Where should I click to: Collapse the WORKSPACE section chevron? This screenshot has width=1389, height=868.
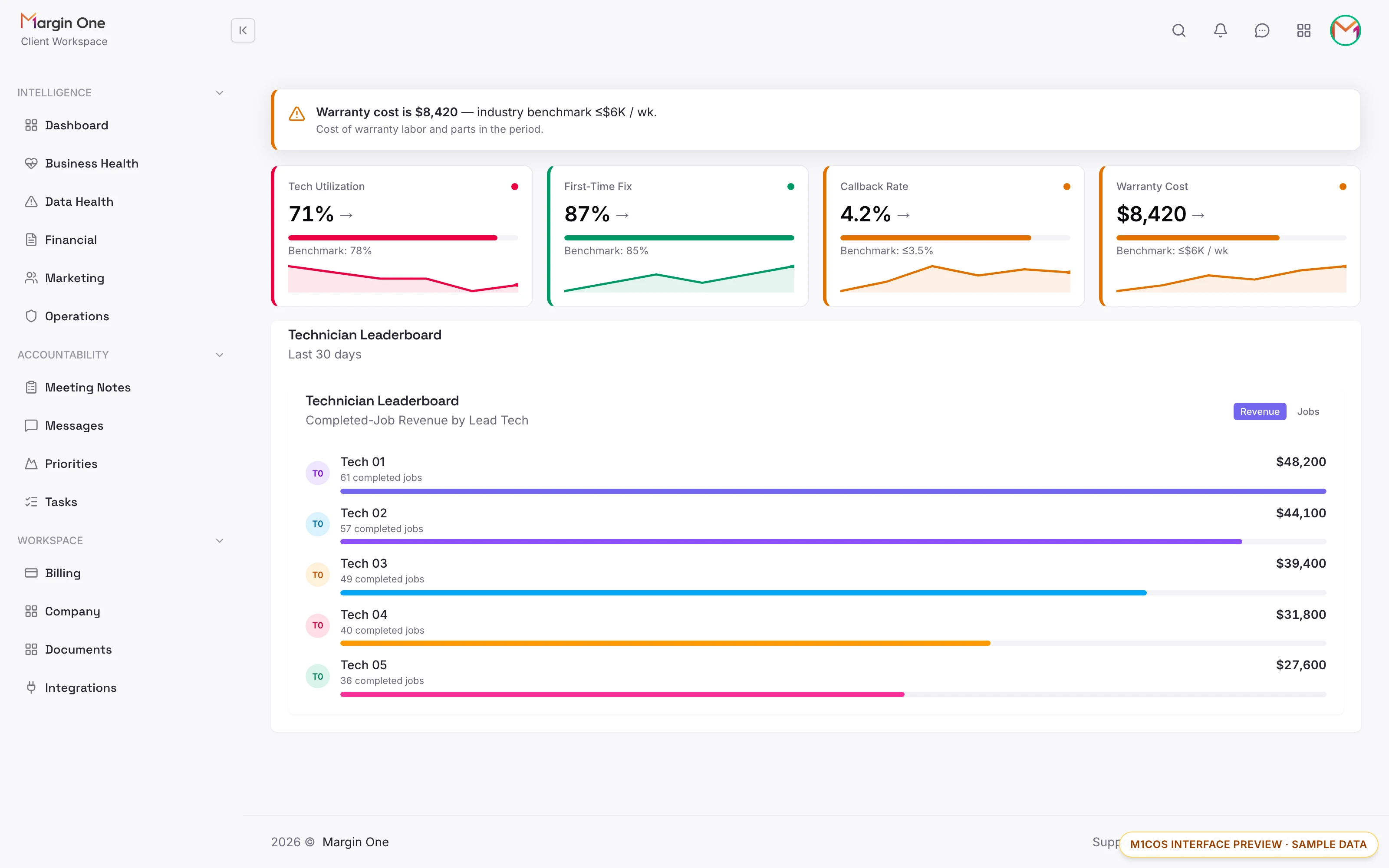point(219,541)
